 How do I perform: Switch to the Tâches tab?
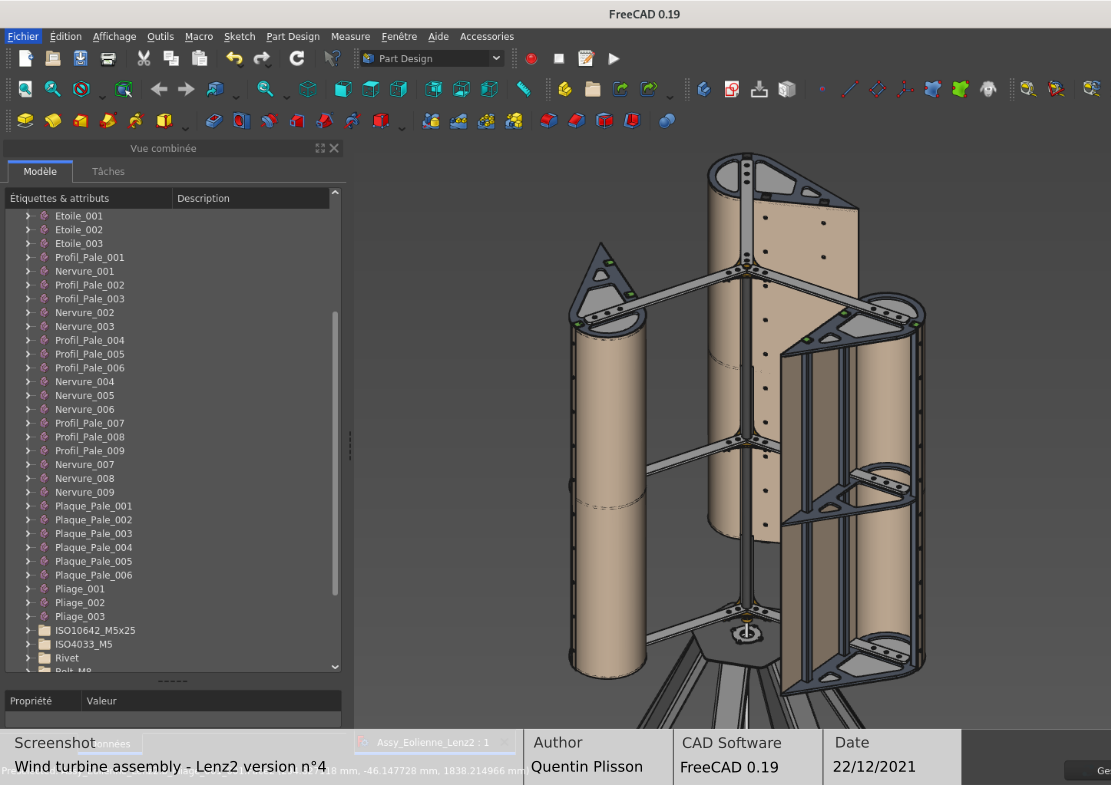click(x=108, y=172)
